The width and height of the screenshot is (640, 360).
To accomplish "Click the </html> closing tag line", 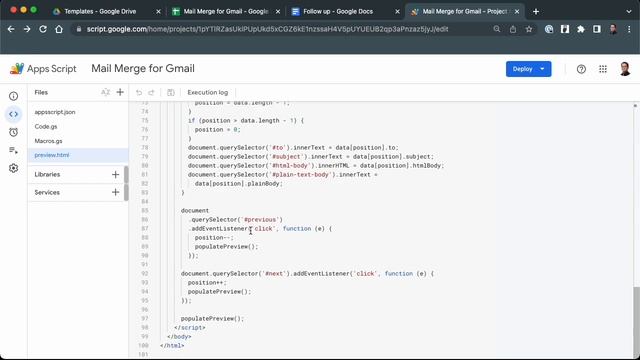I will point(172,345).
